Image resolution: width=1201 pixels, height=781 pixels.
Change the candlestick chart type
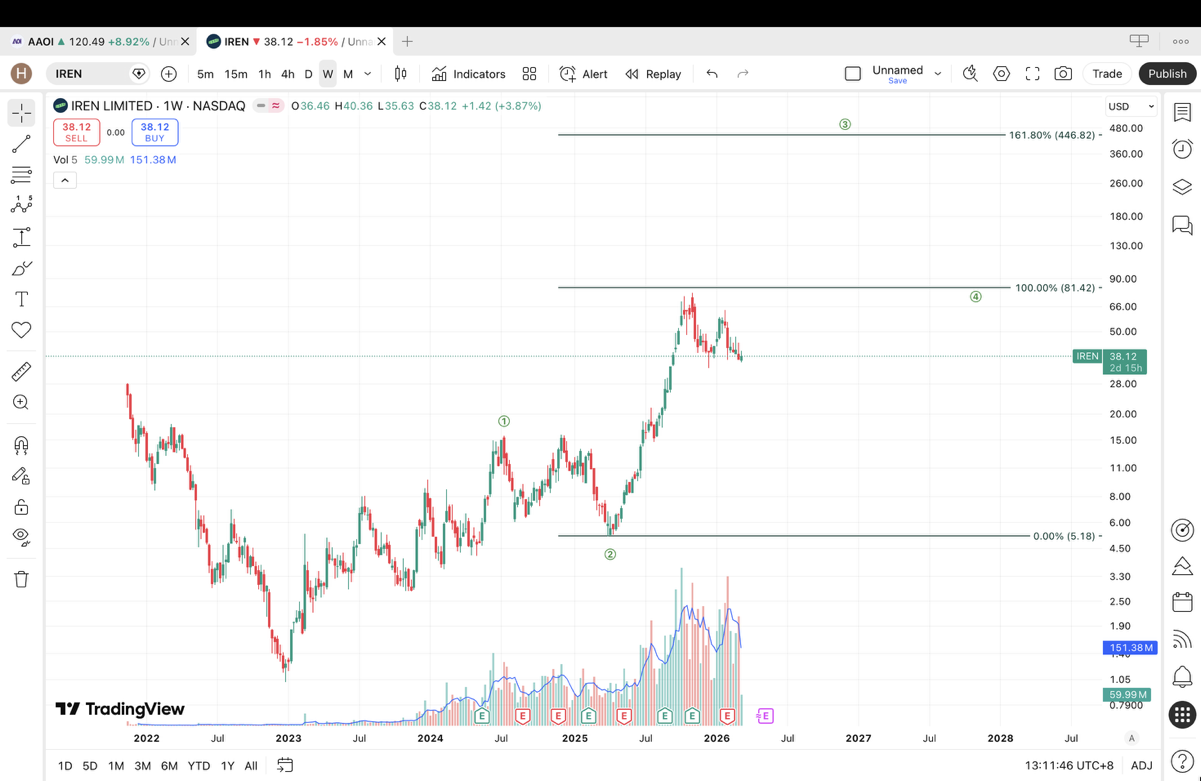400,74
